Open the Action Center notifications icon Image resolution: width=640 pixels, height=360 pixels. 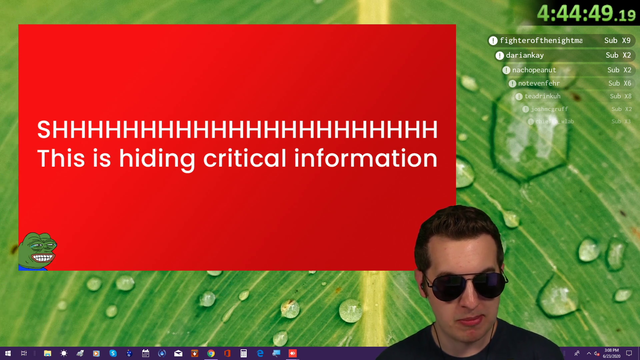point(629,353)
